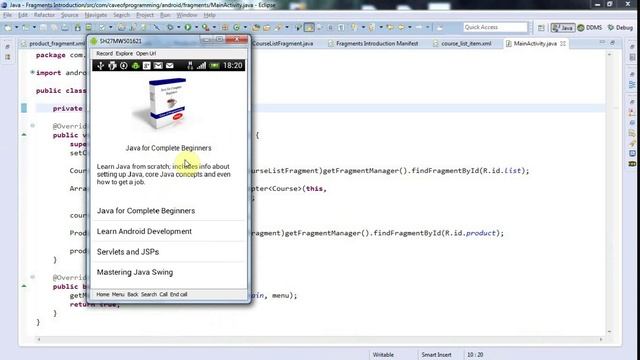The width and height of the screenshot is (640, 360).
Task: Expand the Run configurations dropdown arrow
Action: [x=196, y=27]
